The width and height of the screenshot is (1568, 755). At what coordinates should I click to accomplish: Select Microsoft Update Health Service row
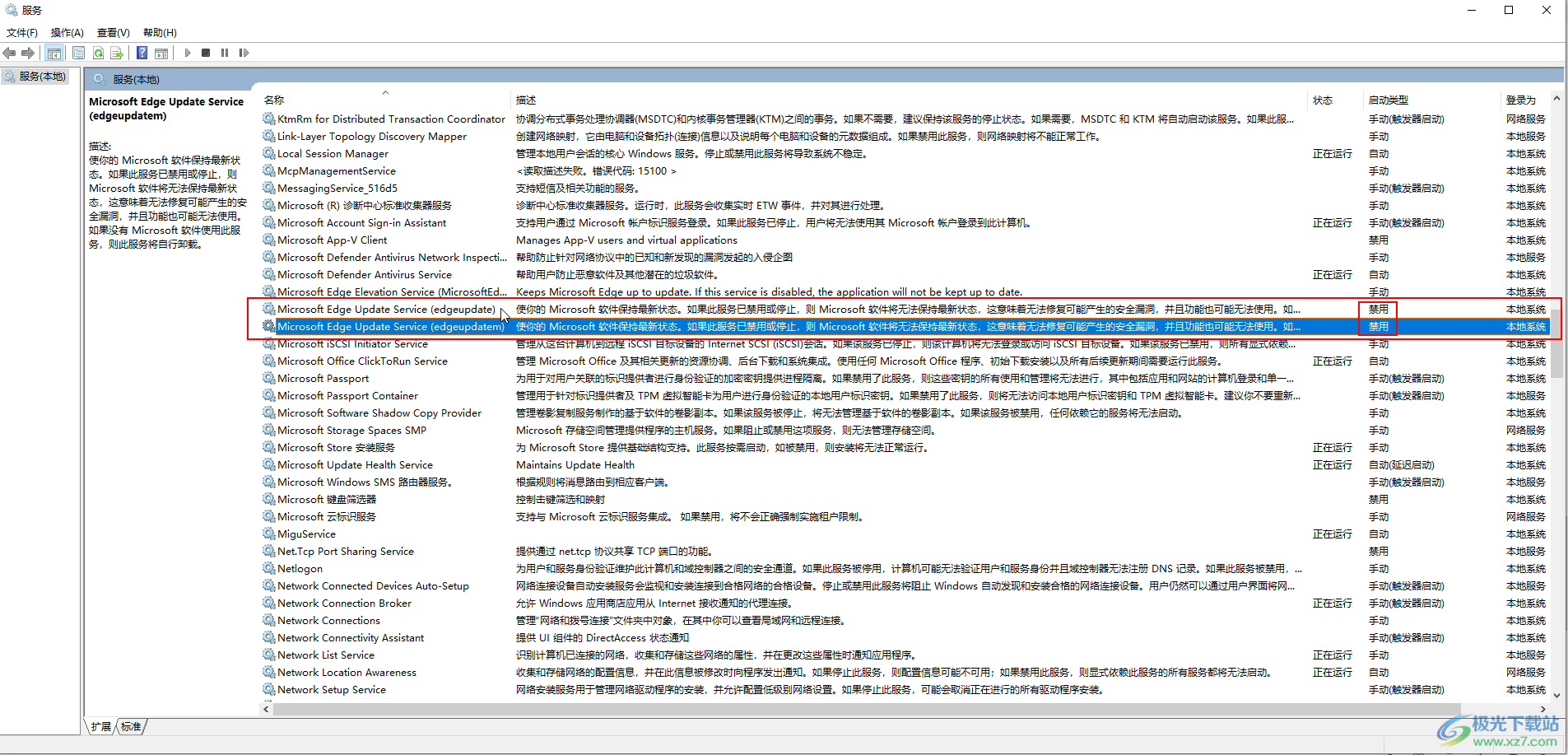click(x=905, y=465)
